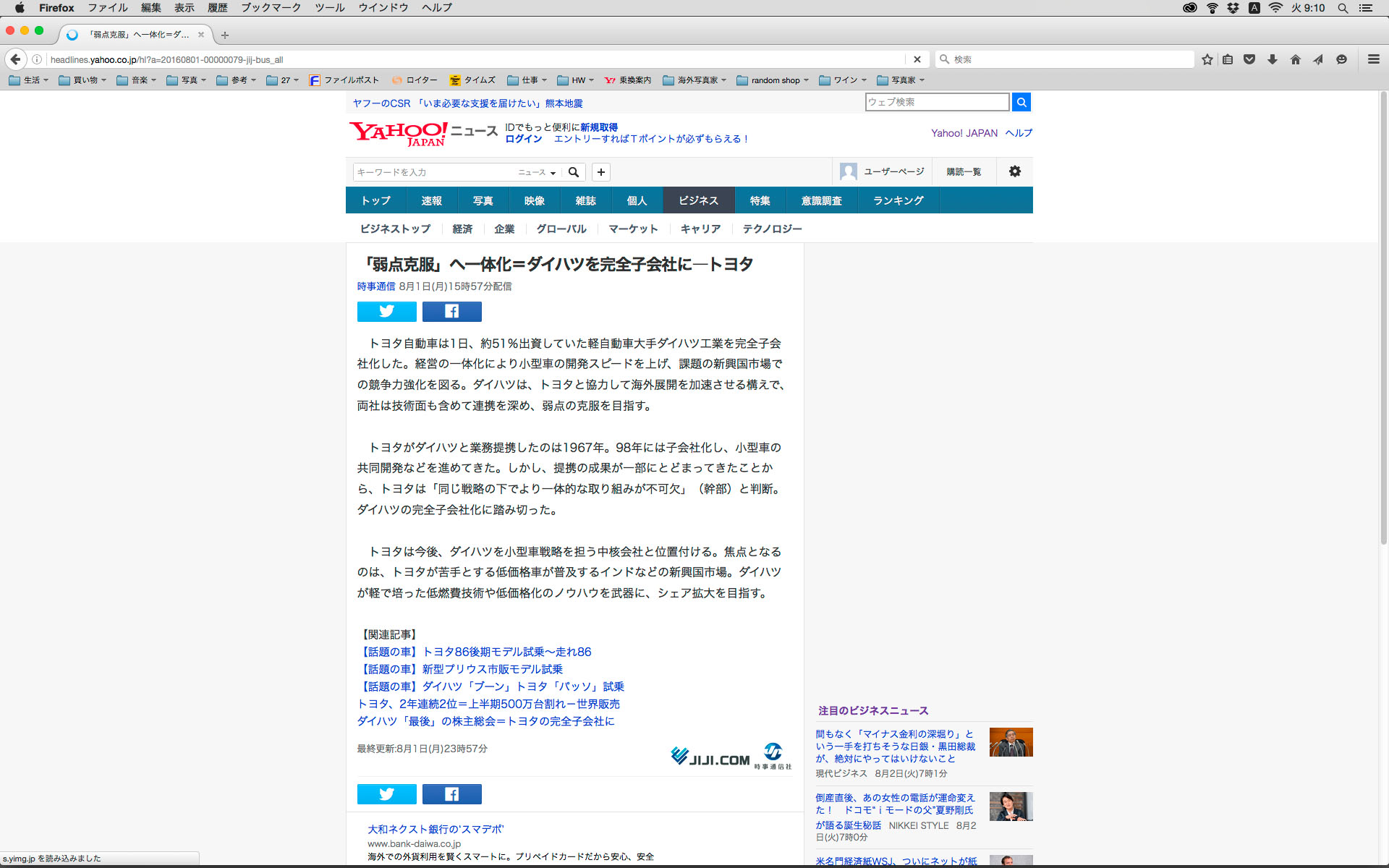The width and height of the screenshot is (1389, 868).
Task: Expand the 仕事 bookmarks folder
Action: pyautogui.click(x=527, y=80)
